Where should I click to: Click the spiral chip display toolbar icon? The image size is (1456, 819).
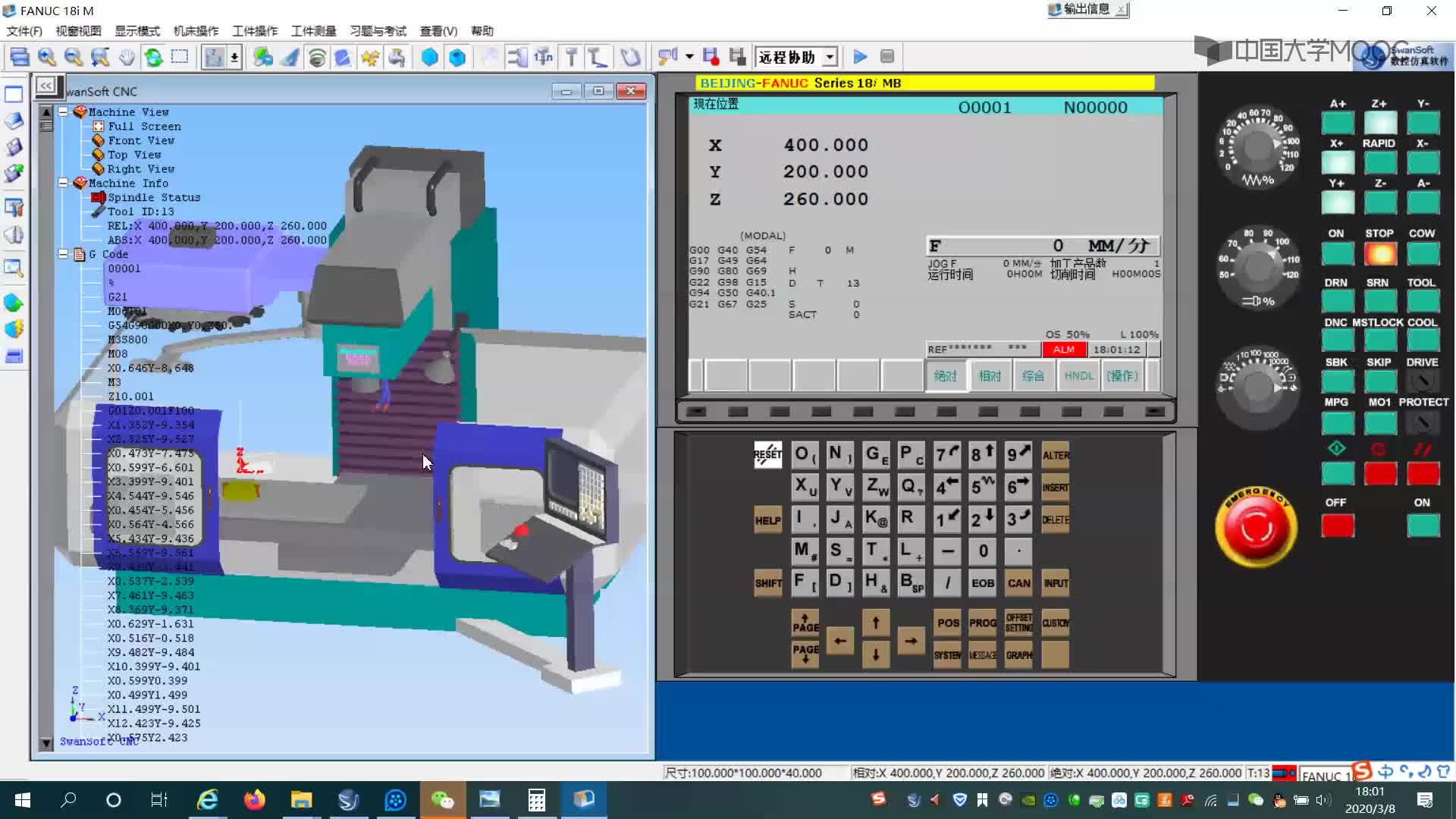coord(317,57)
